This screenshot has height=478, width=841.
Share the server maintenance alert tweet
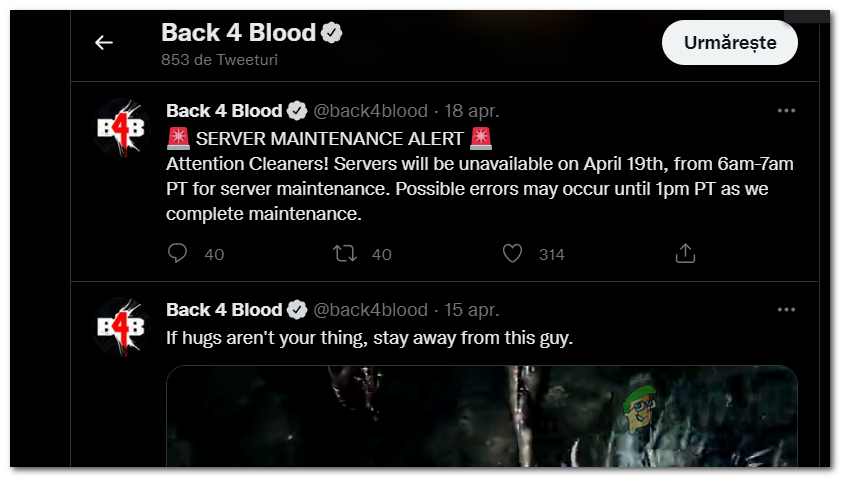click(x=685, y=254)
